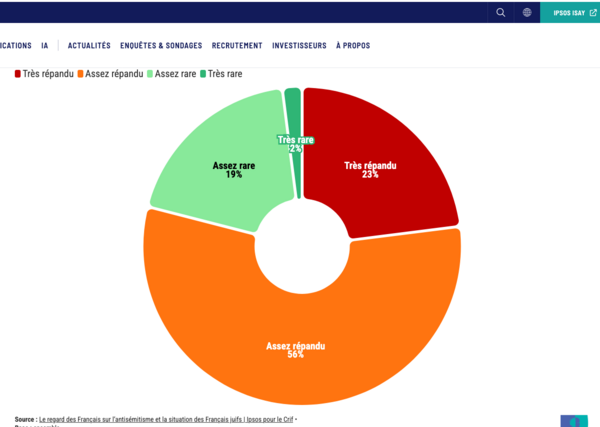Toggle the Assez répandu legend entry

110,74
